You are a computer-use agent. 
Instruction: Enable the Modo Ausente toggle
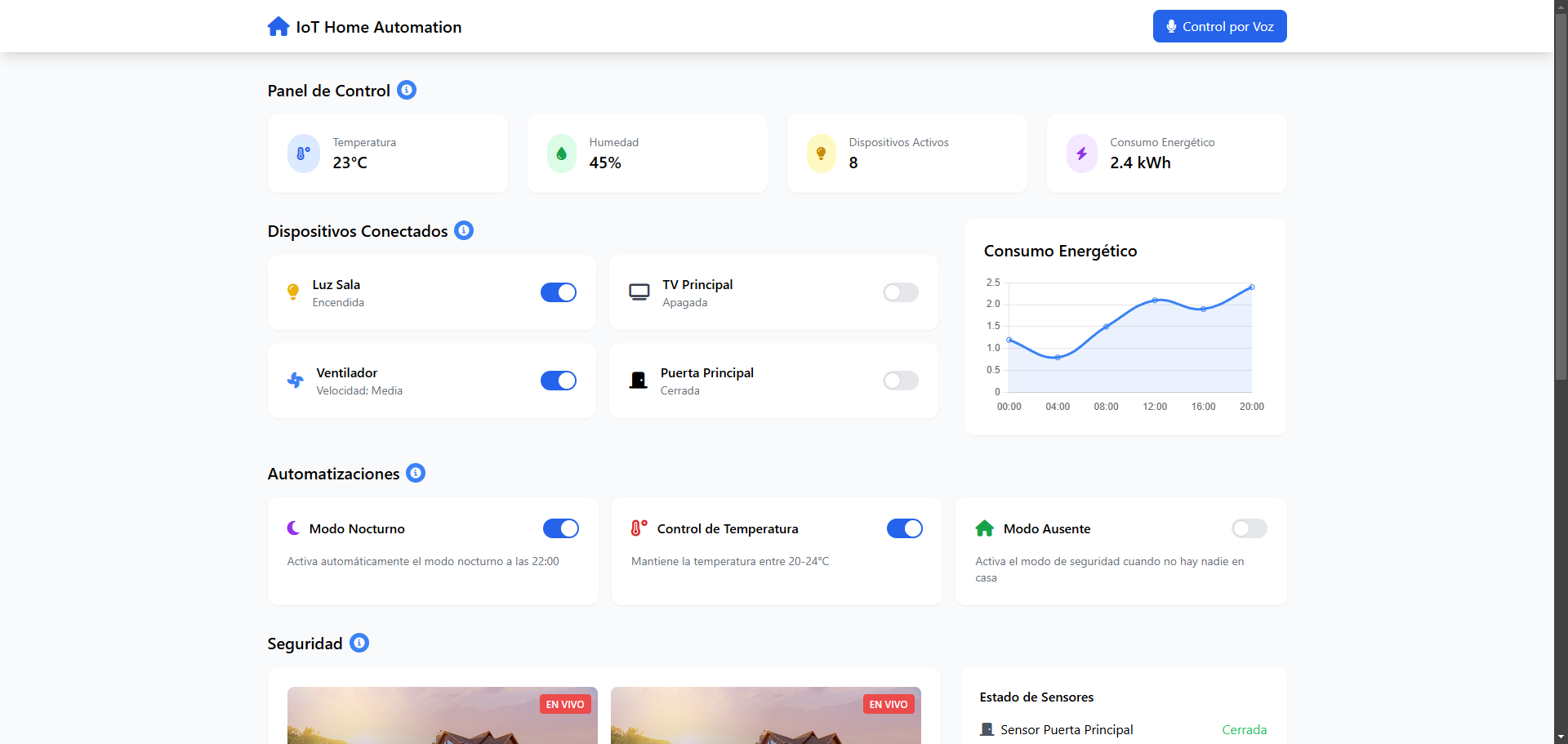[x=1249, y=528]
